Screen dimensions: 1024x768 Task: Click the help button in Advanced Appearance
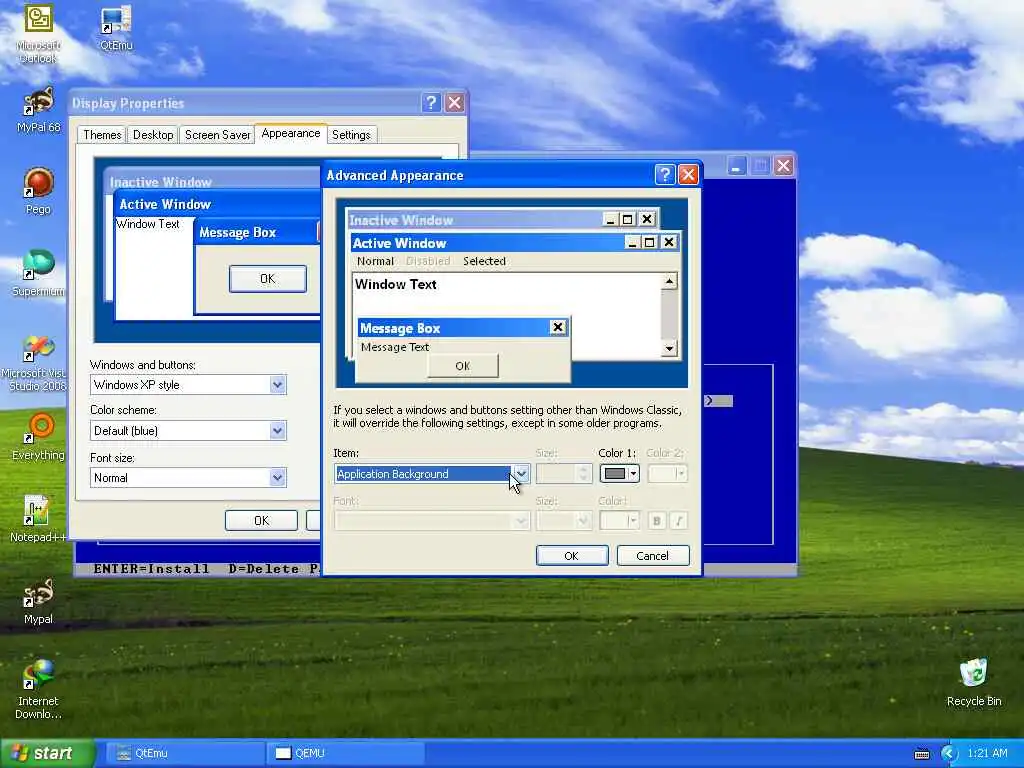(x=664, y=174)
